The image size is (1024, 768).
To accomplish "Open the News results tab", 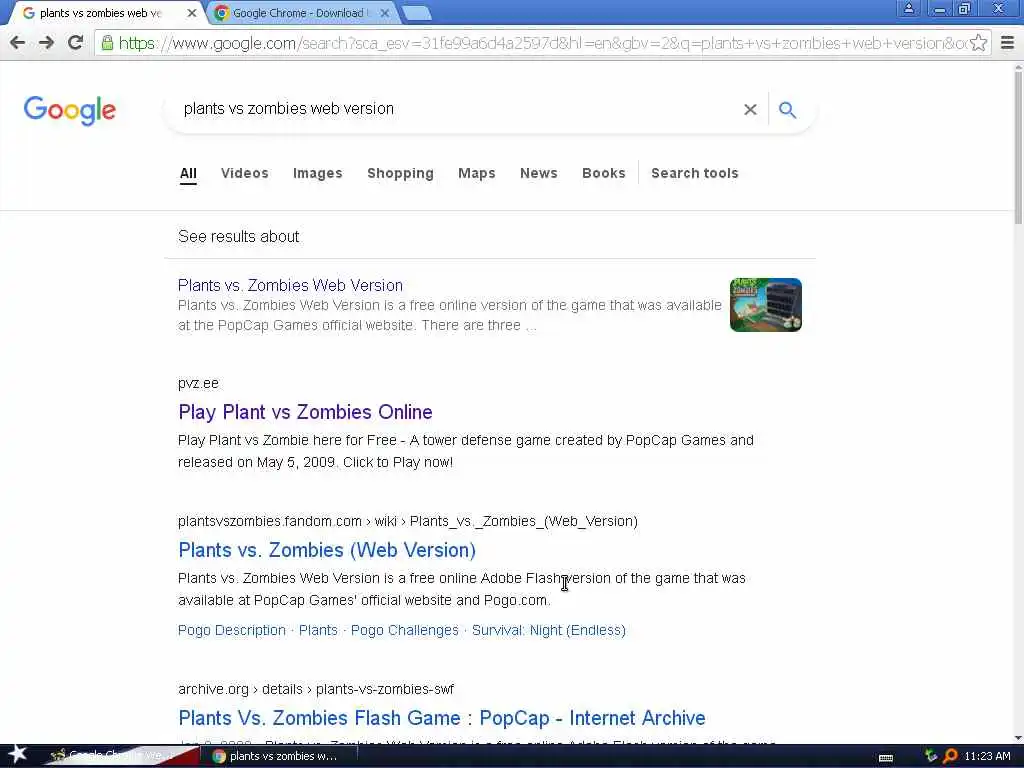I will coord(539,174).
